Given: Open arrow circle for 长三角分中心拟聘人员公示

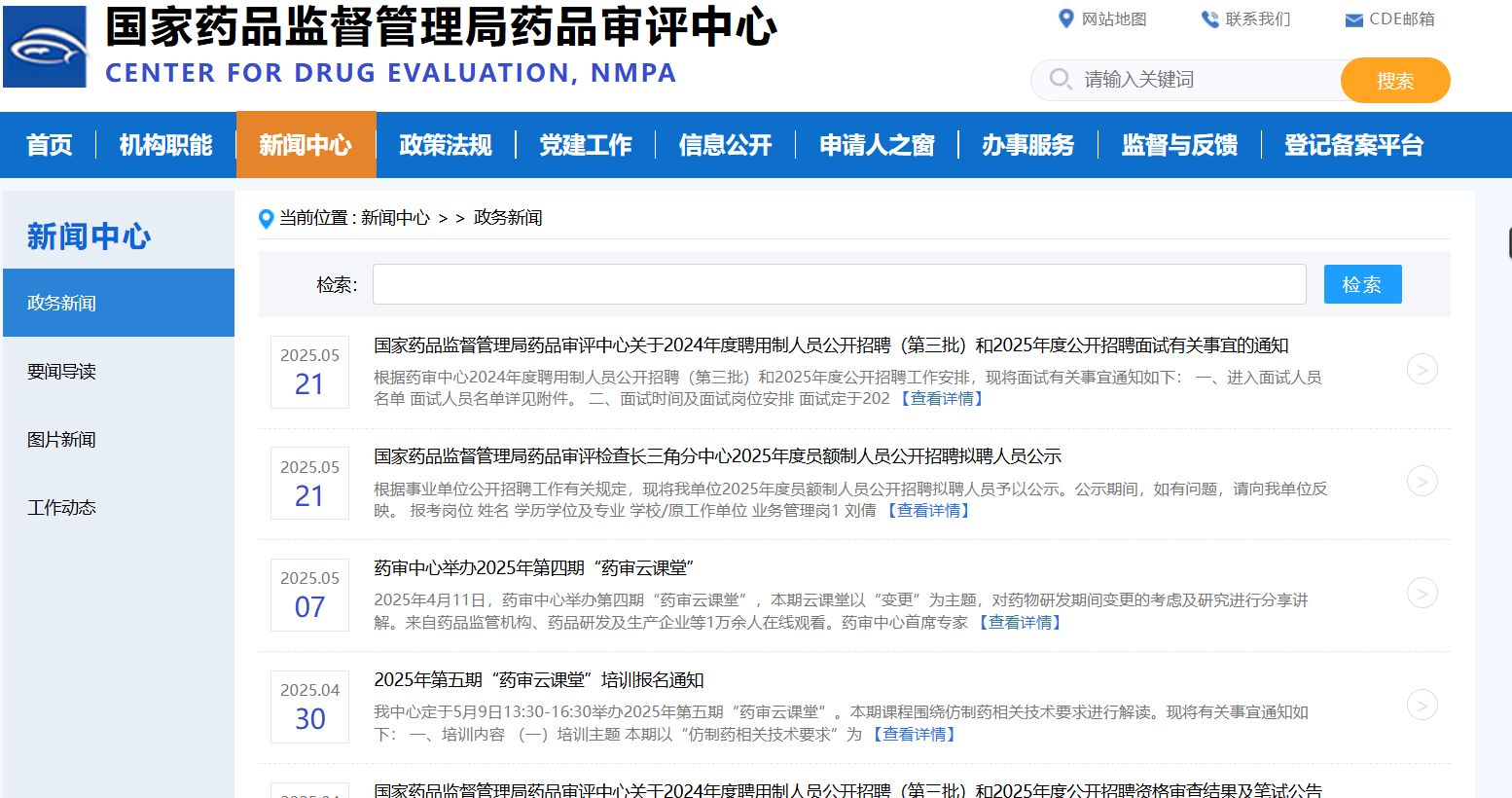Looking at the screenshot, I should pyautogui.click(x=1422, y=481).
